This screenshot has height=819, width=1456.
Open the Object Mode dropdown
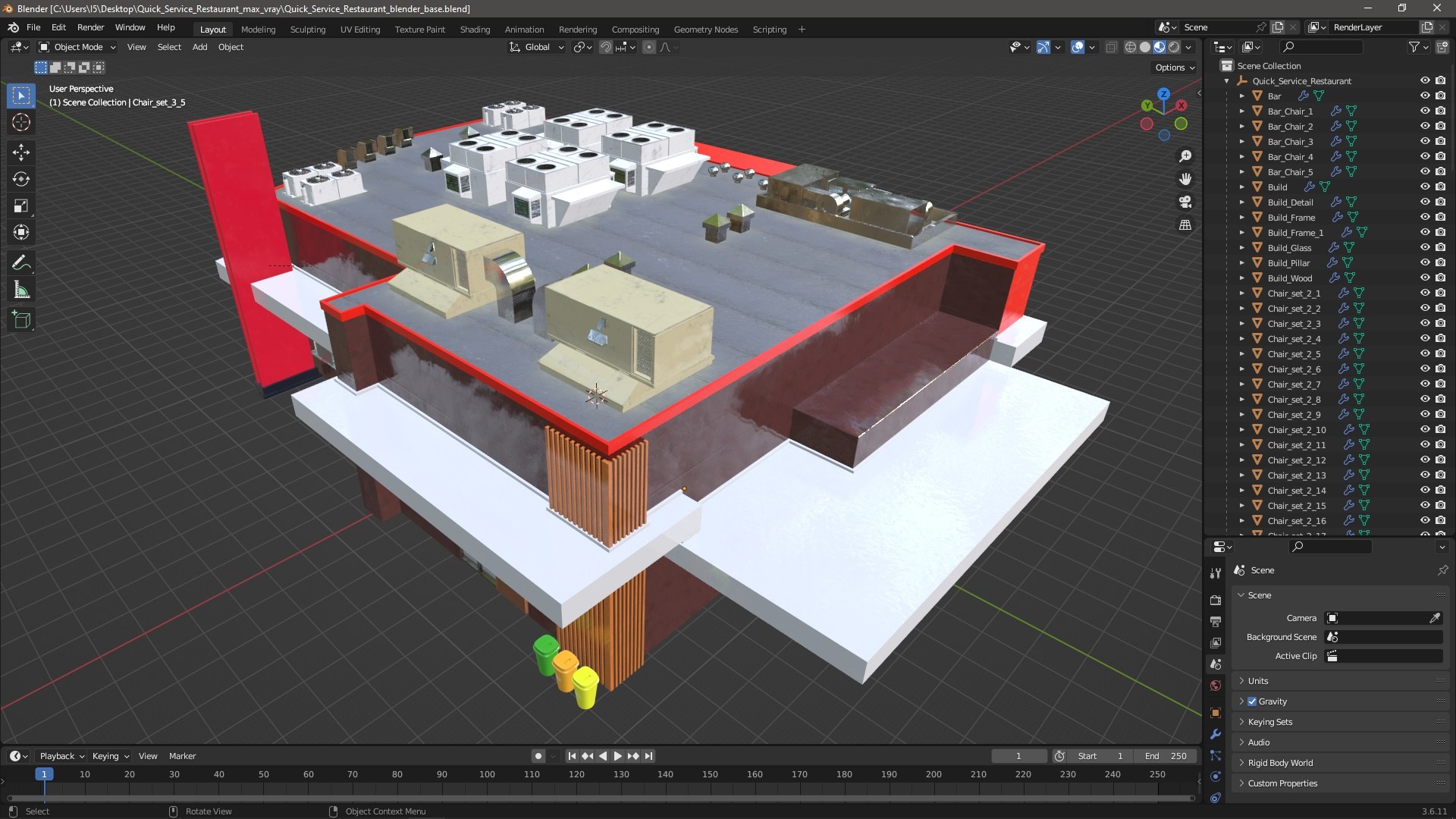coord(78,47)
